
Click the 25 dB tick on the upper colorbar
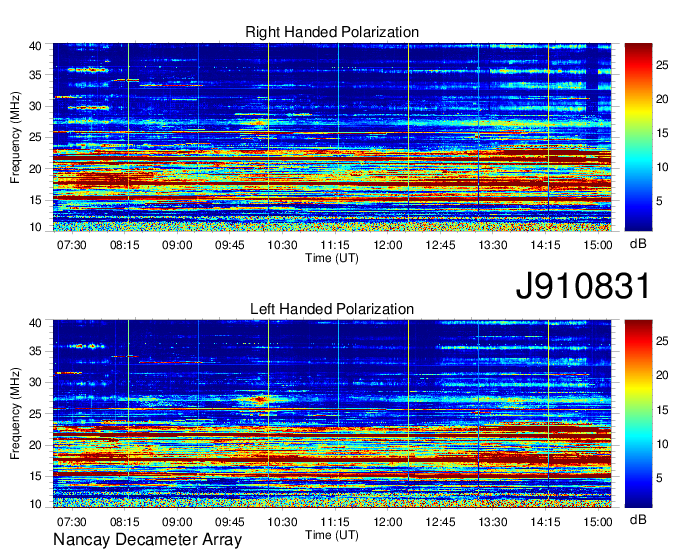(662, 65)
